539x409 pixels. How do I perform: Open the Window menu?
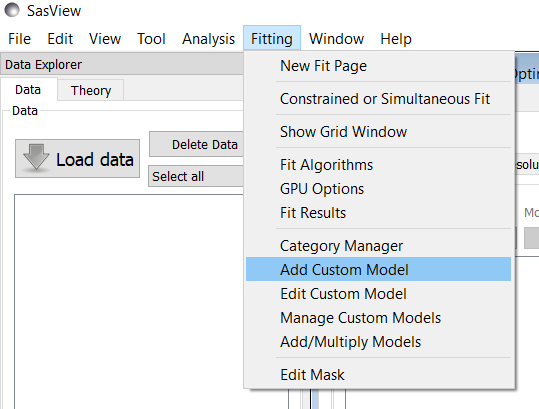click(x=336, y=38)
